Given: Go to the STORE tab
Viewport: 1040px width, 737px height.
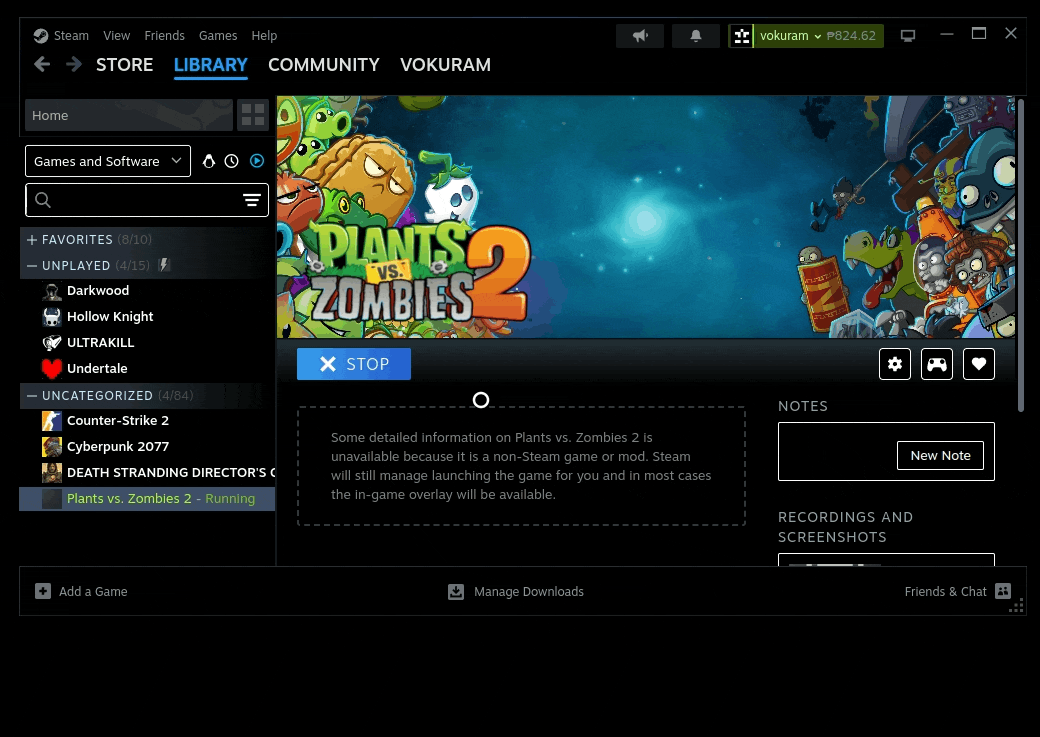Looking at the screenshot, I should (125, 65).
